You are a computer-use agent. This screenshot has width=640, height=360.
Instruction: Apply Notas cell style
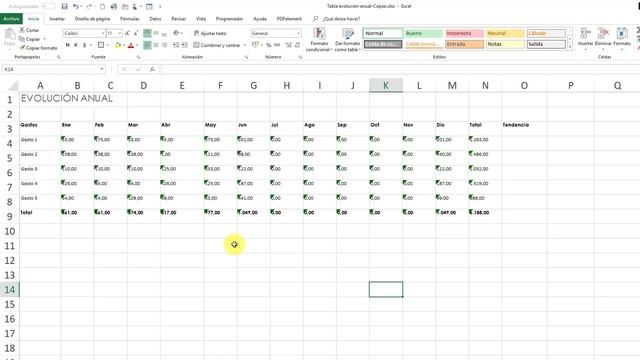[505, 44]
